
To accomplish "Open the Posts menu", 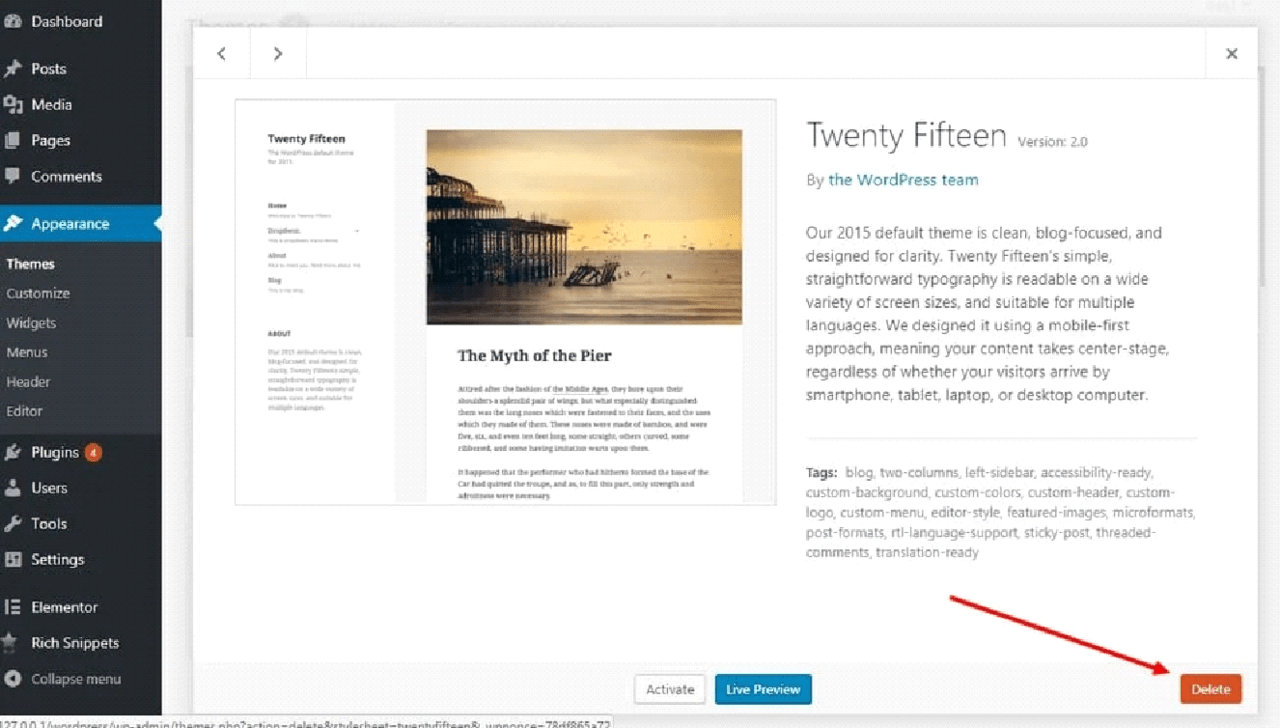I will (49, 69).
